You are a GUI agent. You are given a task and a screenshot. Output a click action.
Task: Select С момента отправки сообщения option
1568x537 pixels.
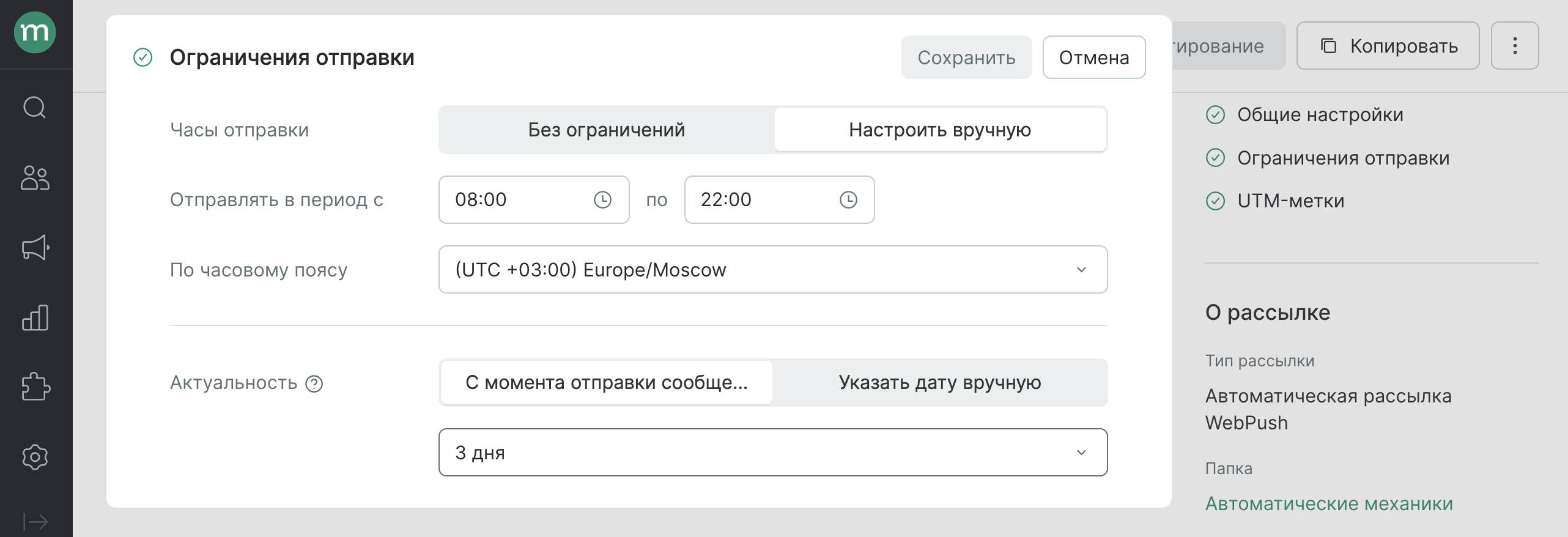click(x=607, y=383)
